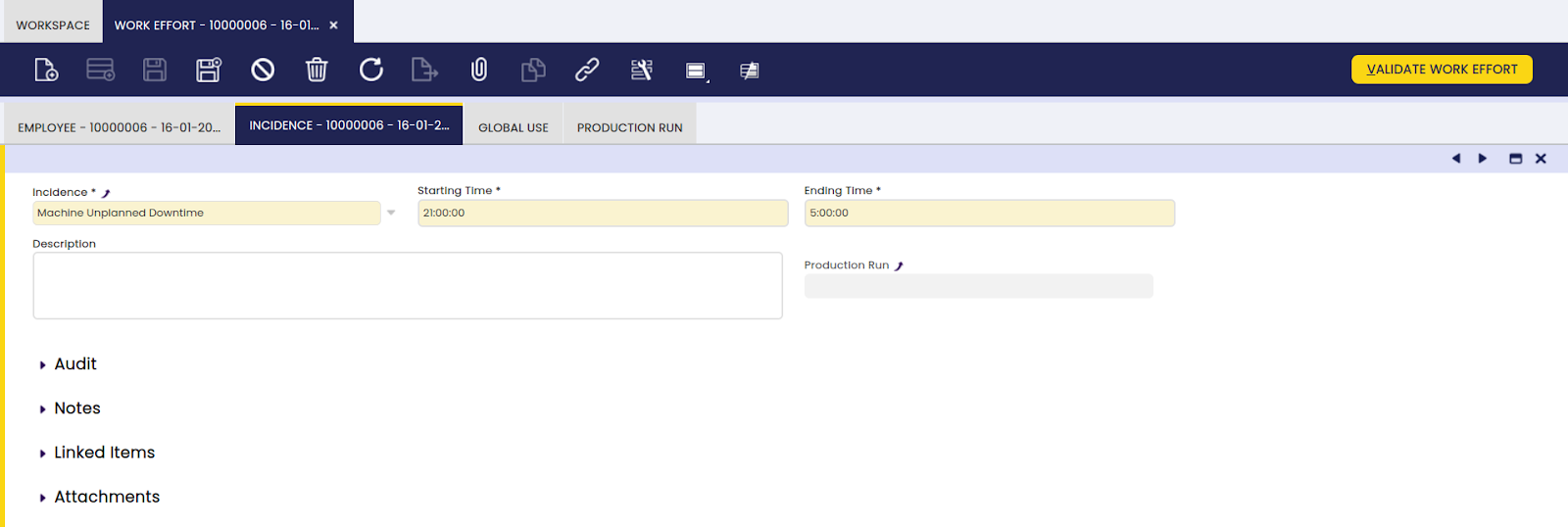This screenshot has width=1568, height=527.
Task: Click into the Description text area
Action: [x=407, y=285]
